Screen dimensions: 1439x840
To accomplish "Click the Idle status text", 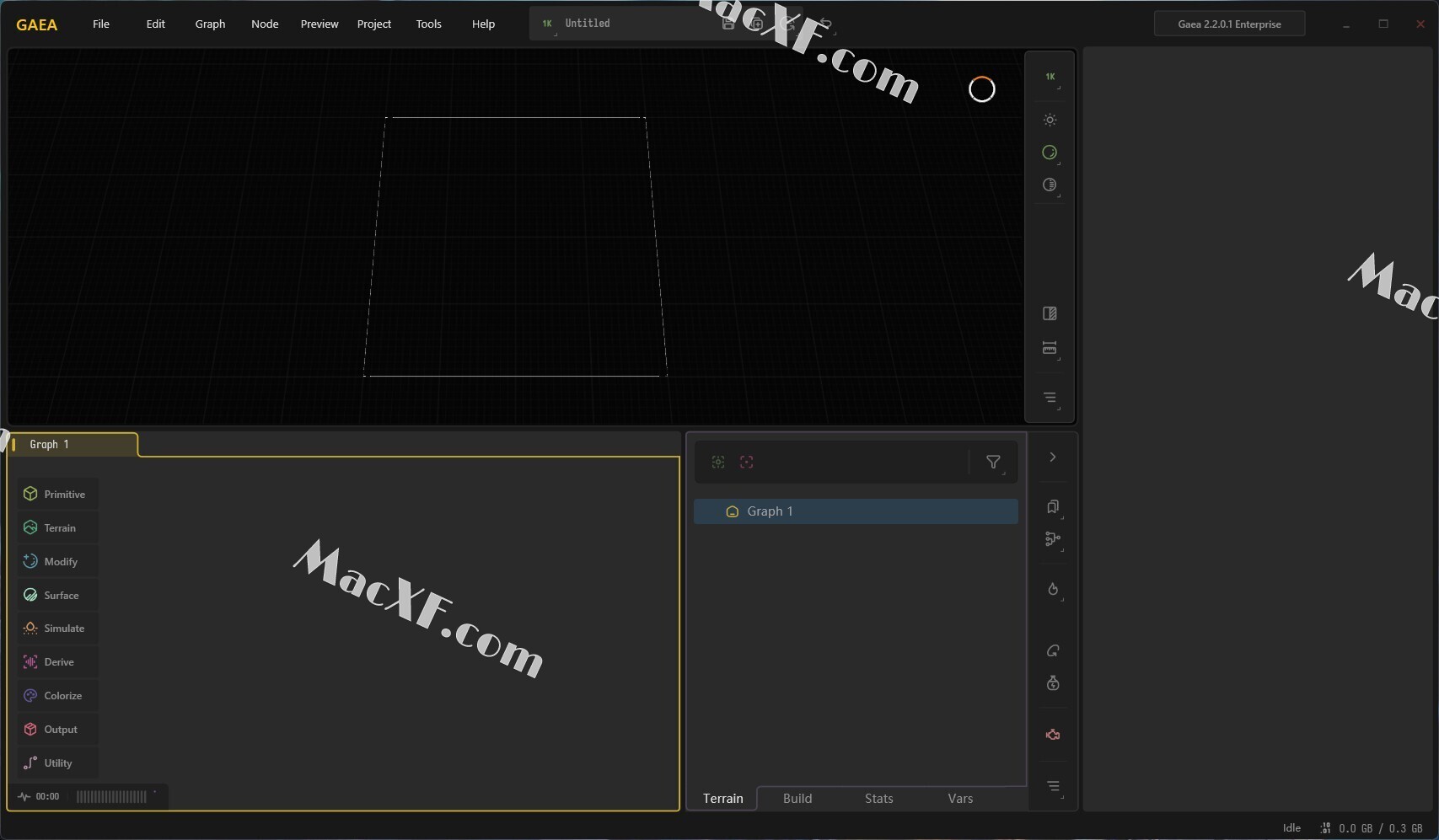I will 1291,828.
